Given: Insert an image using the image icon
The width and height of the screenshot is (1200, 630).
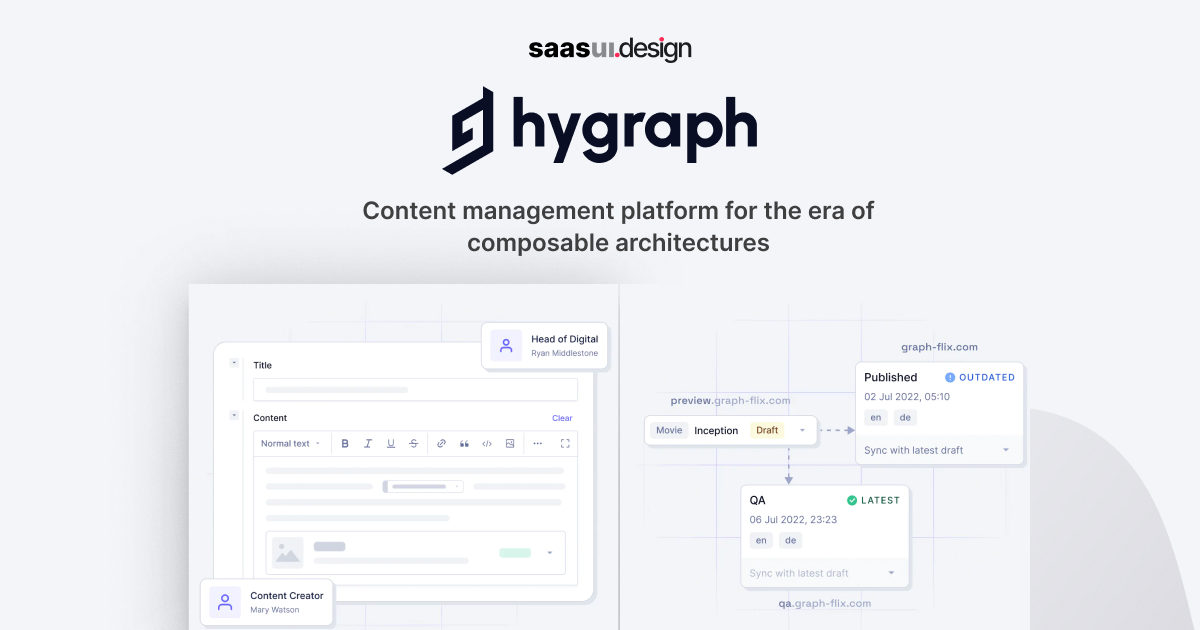Looking at the screenshot, I should coord(509,443).
